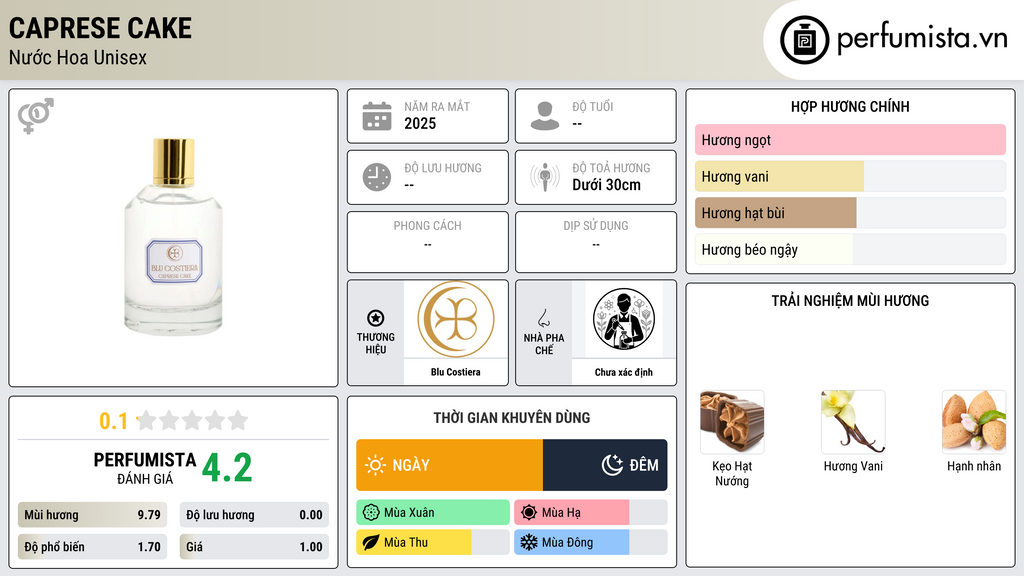The height and width of the screenshot is (576, 1024).
Task: Click the Blu Costiera brand name link
Action: [455, 372]
